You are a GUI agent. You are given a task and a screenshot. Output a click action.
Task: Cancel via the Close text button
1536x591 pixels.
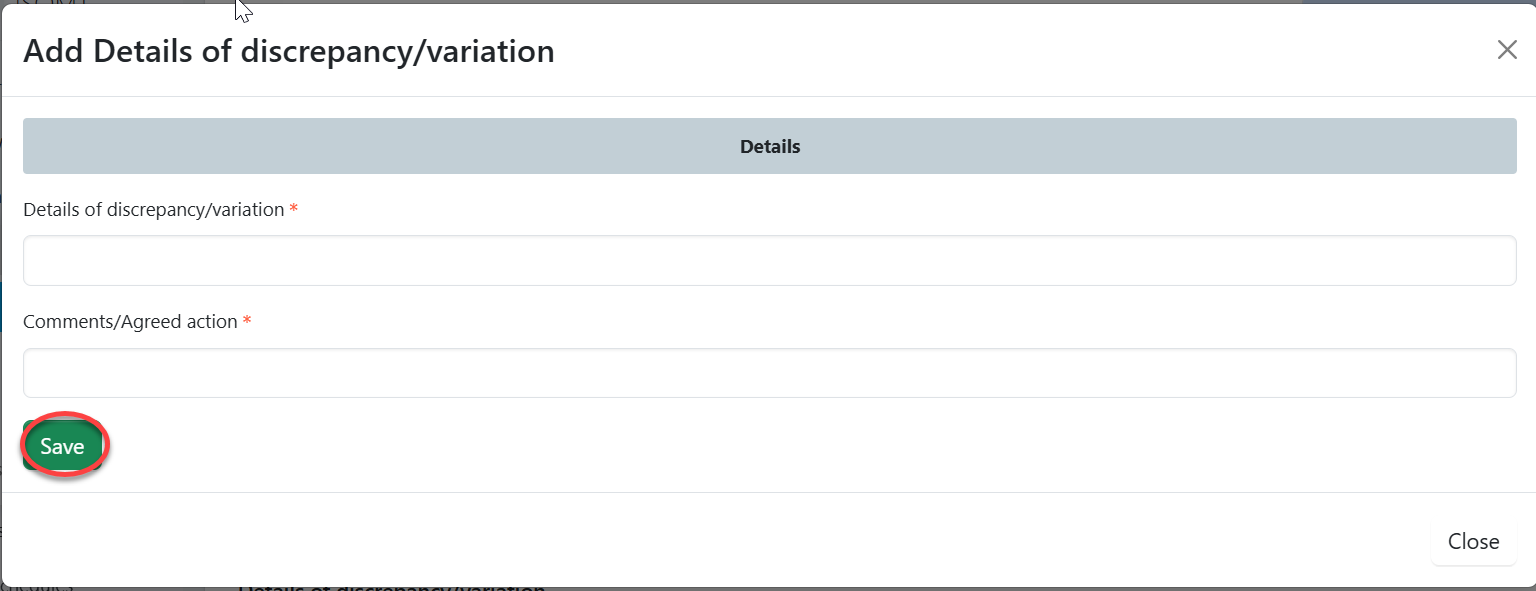pos(1473,542)
